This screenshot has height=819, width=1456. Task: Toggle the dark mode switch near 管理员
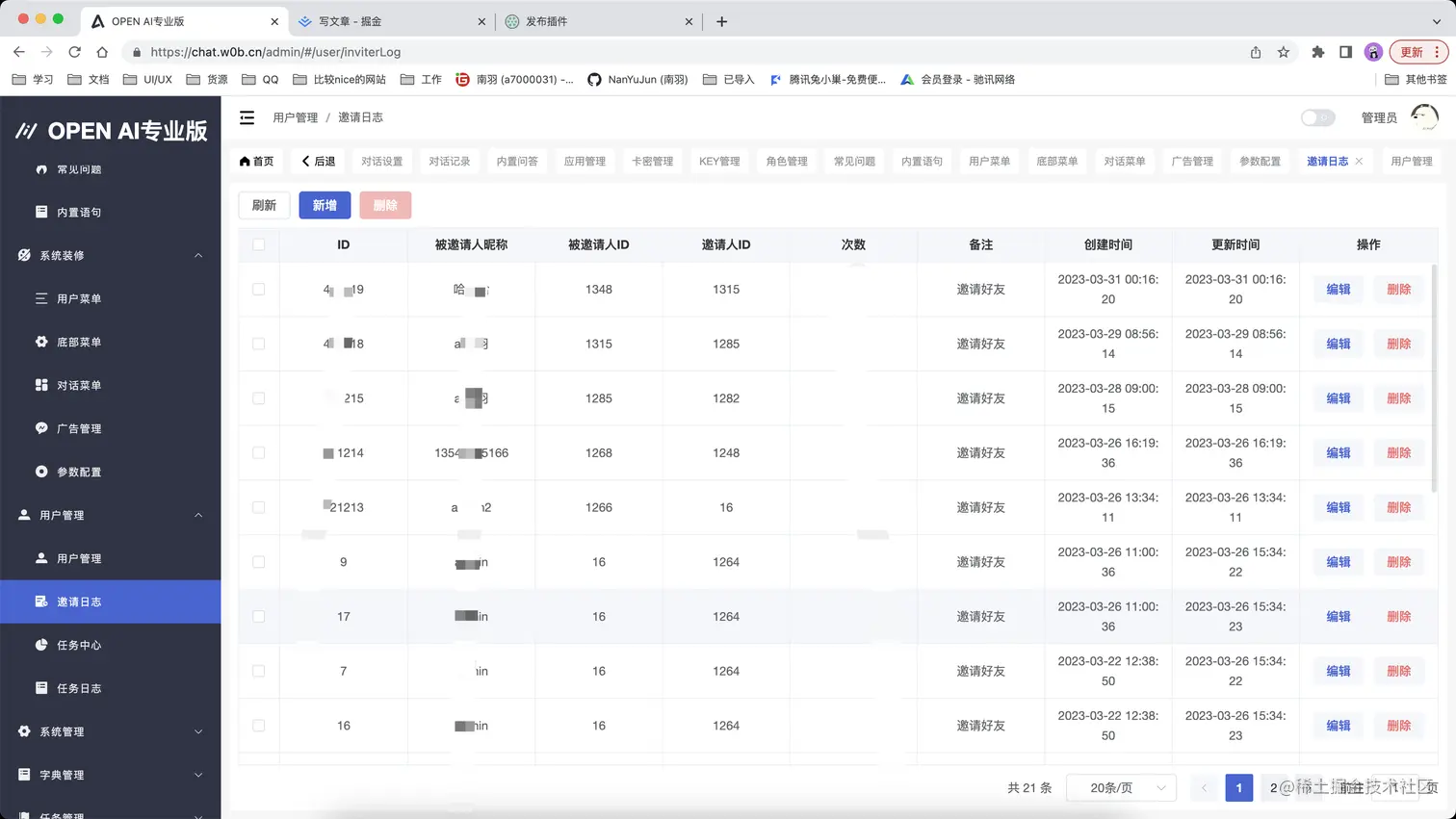coord(1315,116)
